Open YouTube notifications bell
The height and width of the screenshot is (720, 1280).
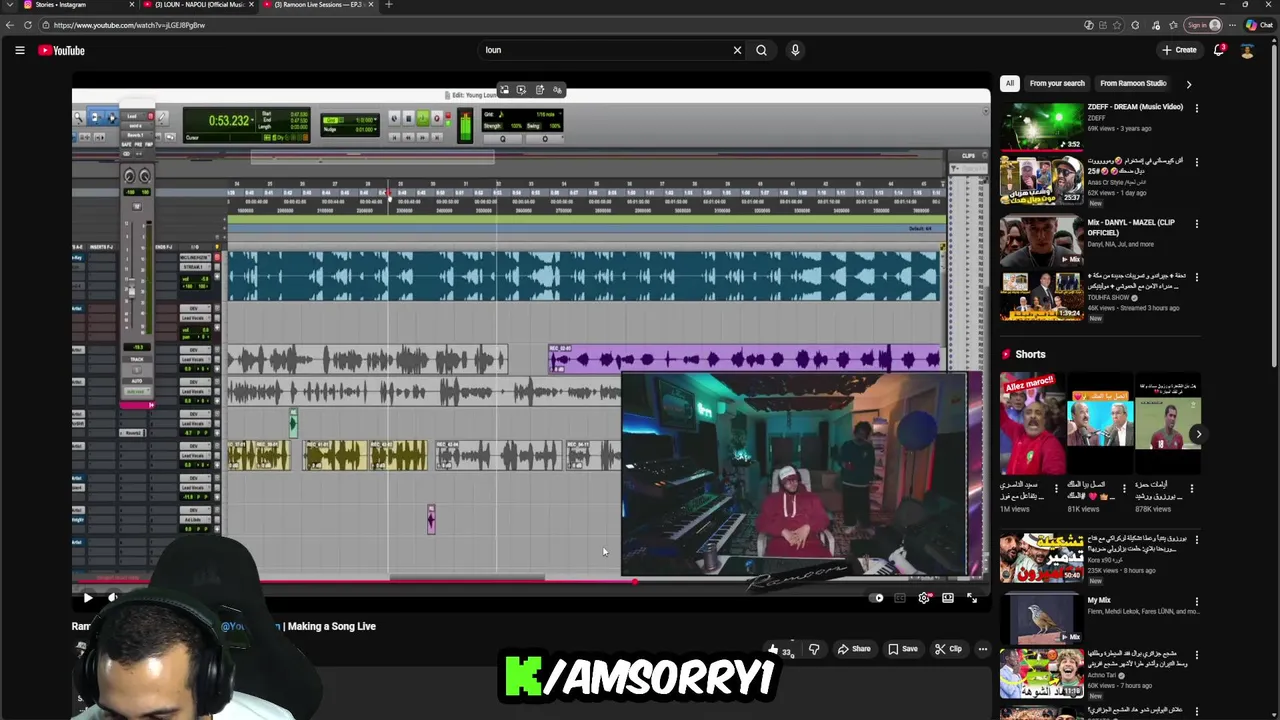tap(1219, 50)
